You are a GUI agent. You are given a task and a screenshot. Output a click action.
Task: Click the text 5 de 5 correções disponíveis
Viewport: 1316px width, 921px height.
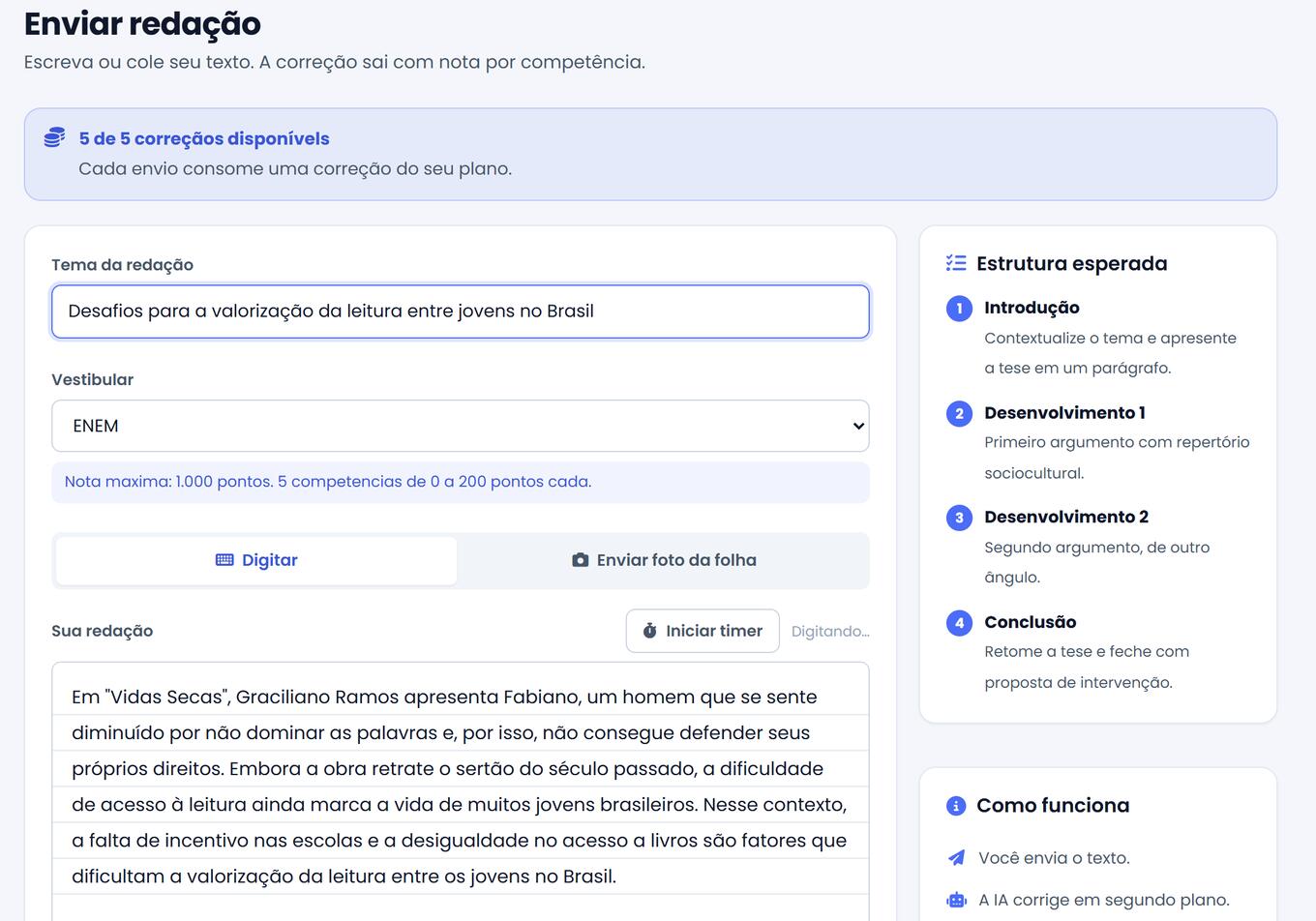coord(204,138)
